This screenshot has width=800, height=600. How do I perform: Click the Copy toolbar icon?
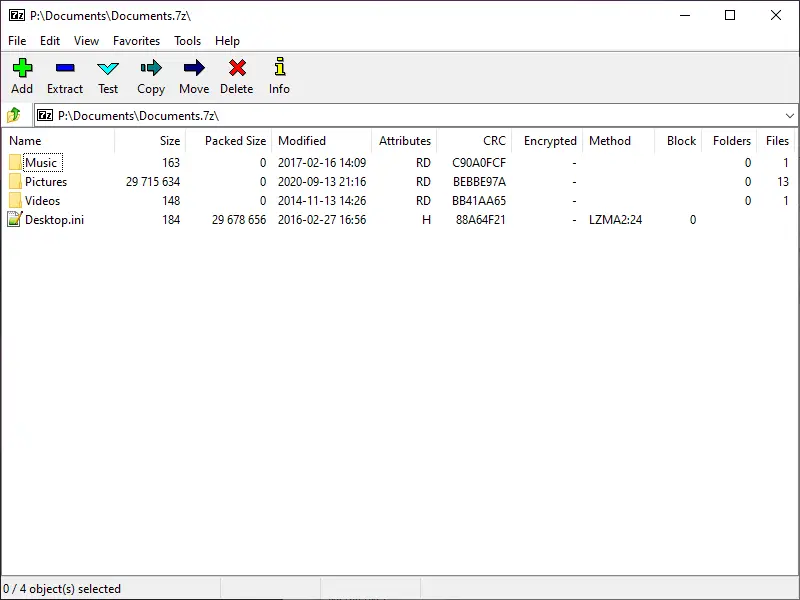coord(150,70)
